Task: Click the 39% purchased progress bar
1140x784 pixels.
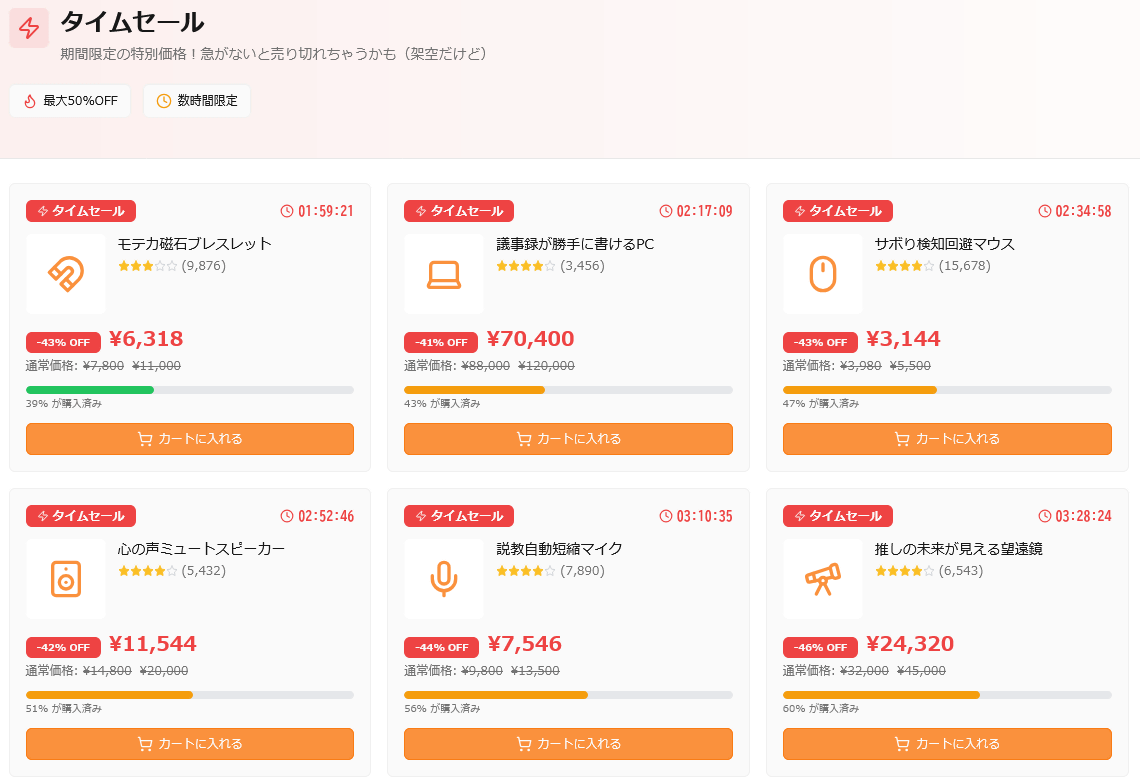Action: click(190, 390)
